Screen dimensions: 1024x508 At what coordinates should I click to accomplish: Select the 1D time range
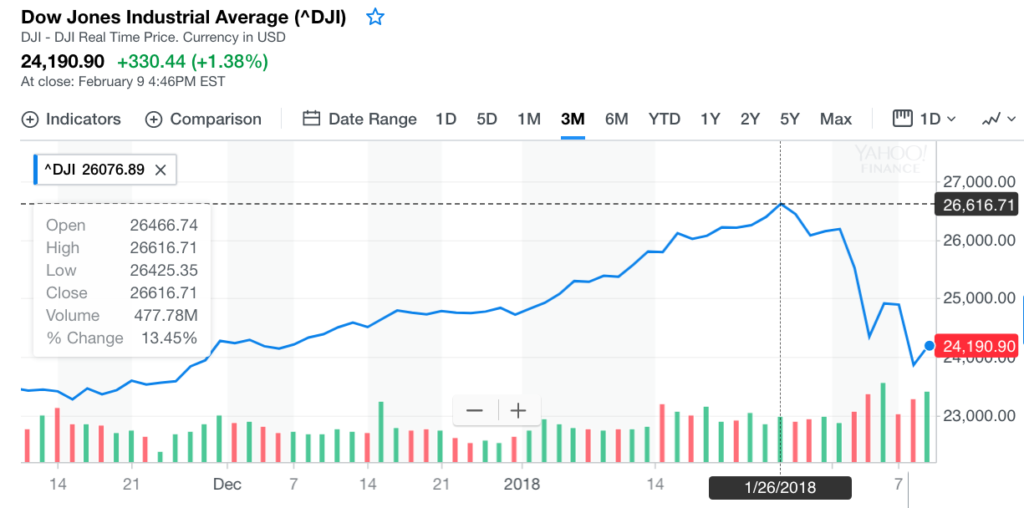click(445, 119)
